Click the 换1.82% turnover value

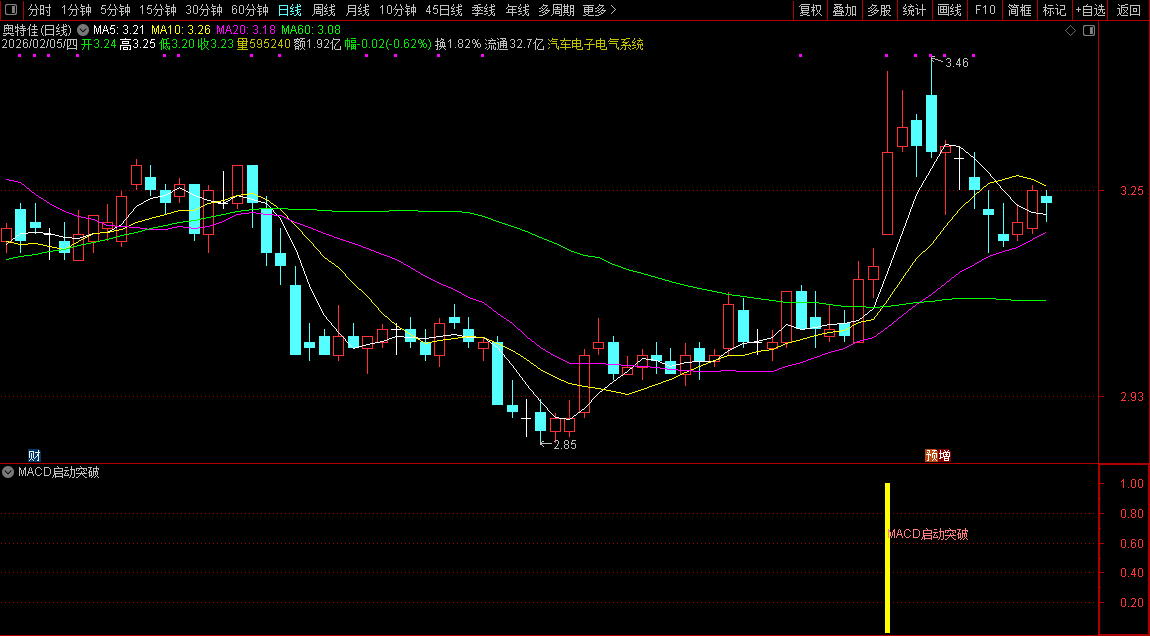458,44
